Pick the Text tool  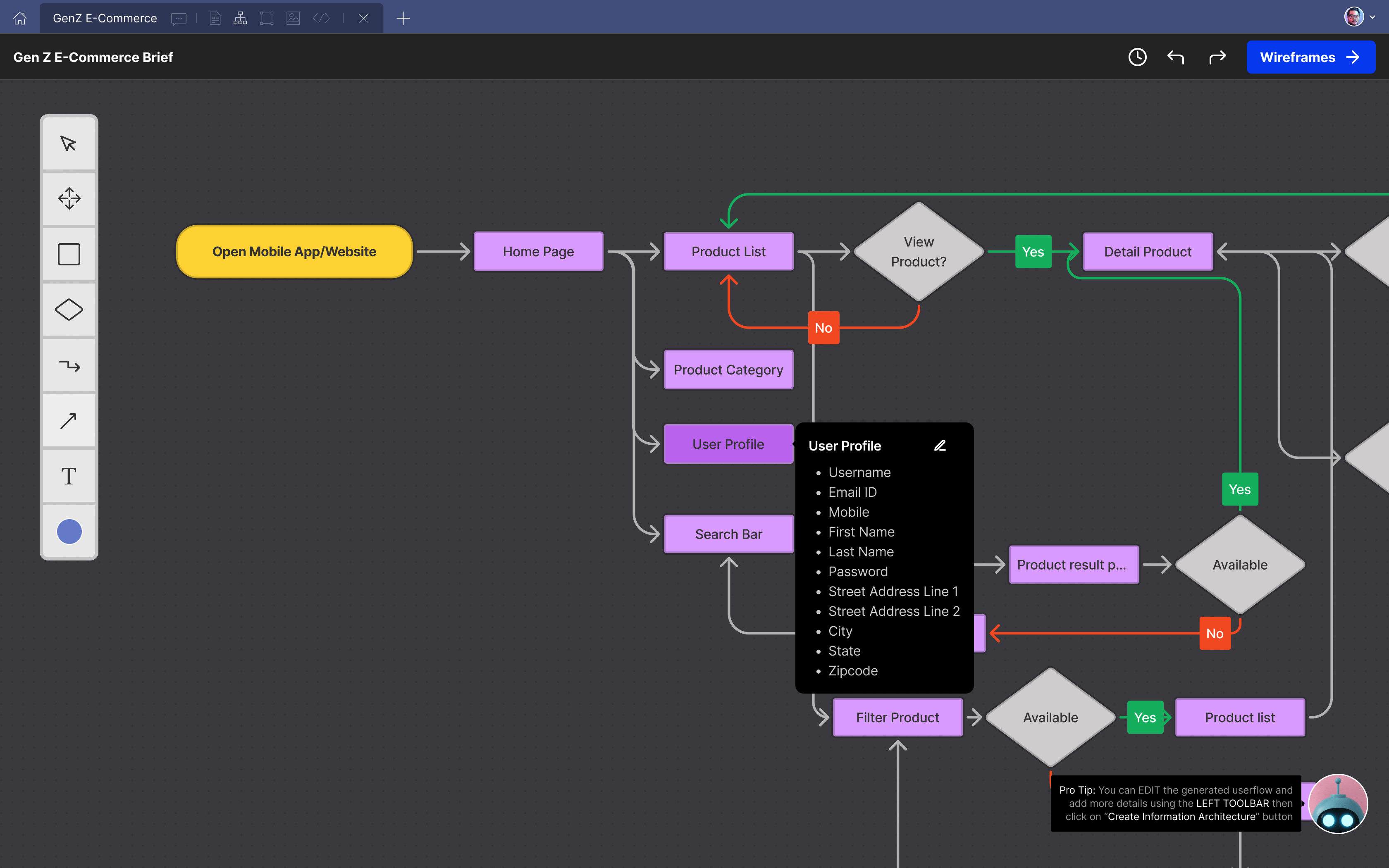(x=69, y=476)
